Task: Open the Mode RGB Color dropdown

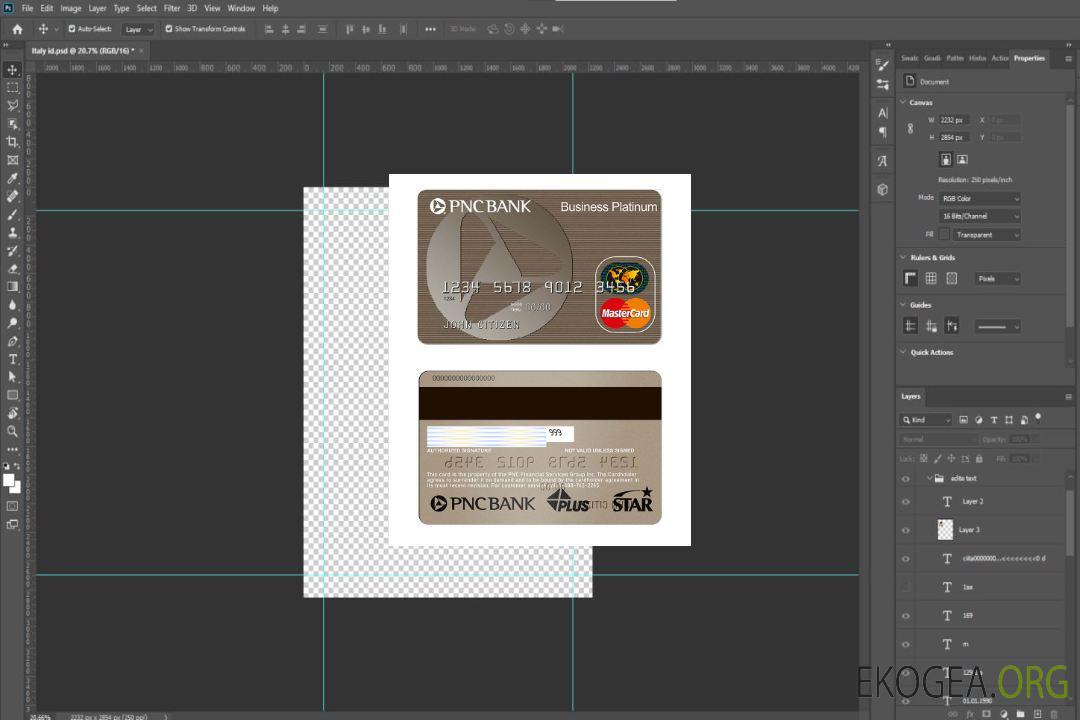Action: tap(979, 198)
